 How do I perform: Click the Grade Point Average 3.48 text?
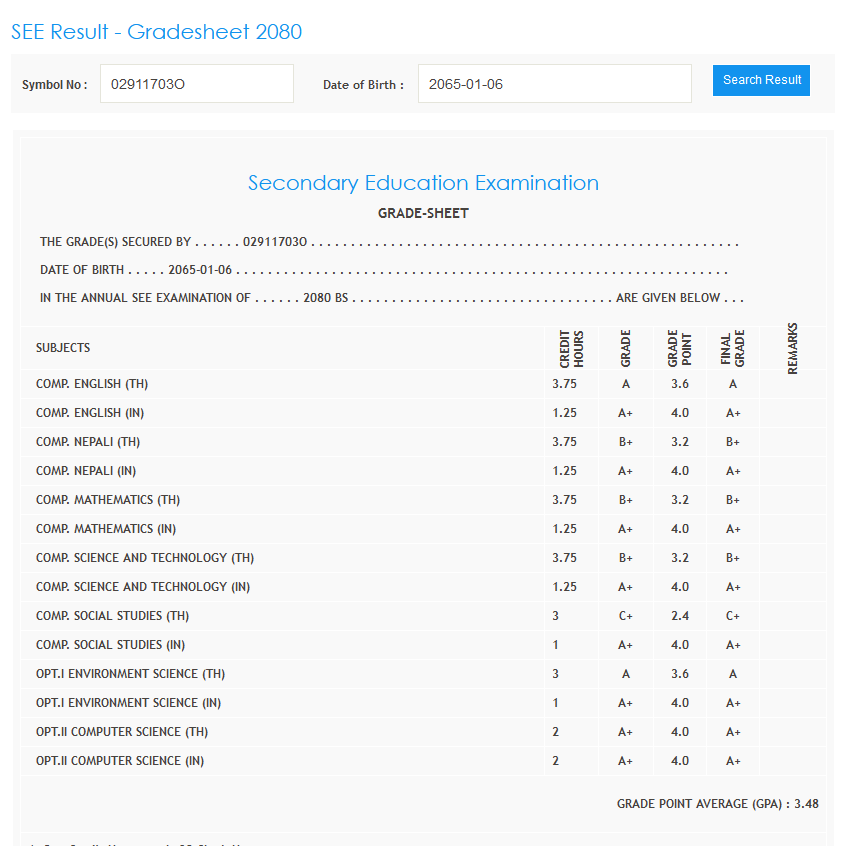pos(717,804)
